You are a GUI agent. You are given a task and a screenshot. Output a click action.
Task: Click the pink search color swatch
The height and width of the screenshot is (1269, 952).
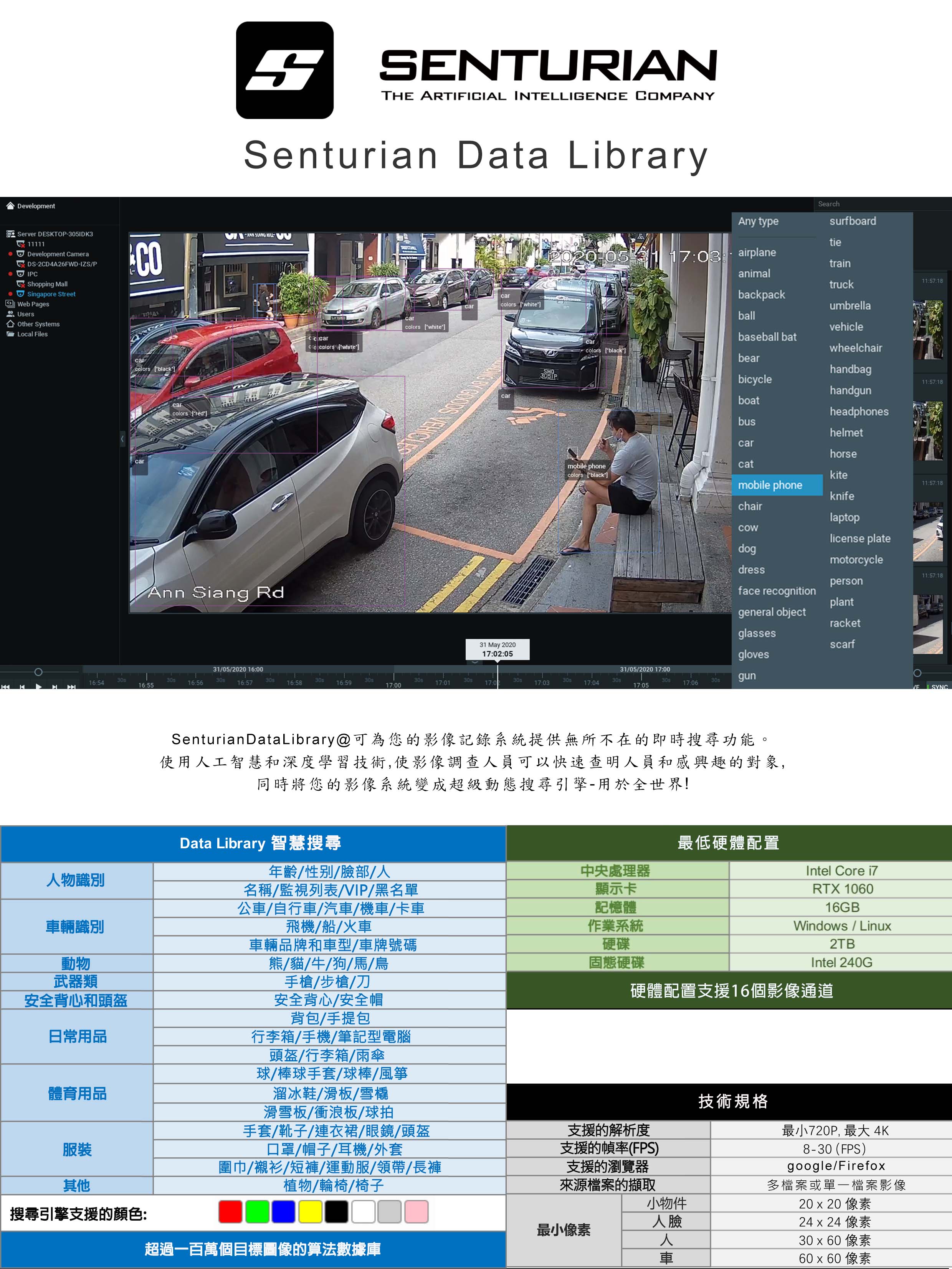coord(416,1212)
